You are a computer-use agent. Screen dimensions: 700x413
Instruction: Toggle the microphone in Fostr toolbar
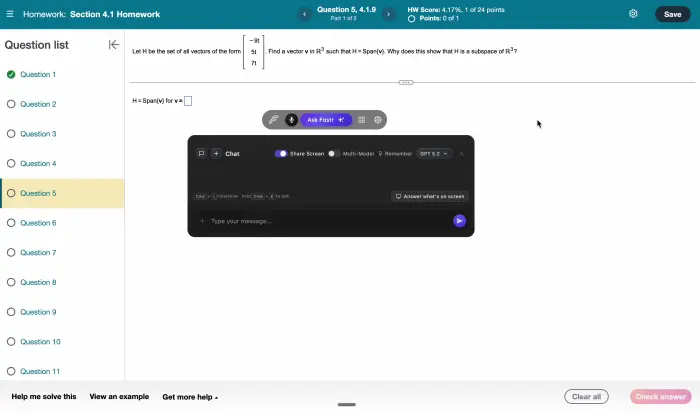[292, 120]
